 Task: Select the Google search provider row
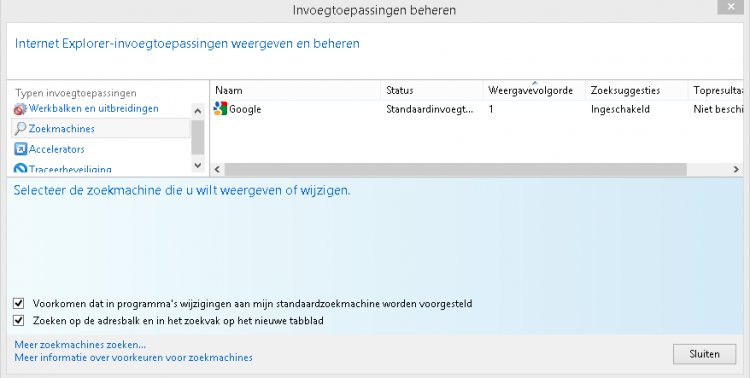(x=477, y=109)
